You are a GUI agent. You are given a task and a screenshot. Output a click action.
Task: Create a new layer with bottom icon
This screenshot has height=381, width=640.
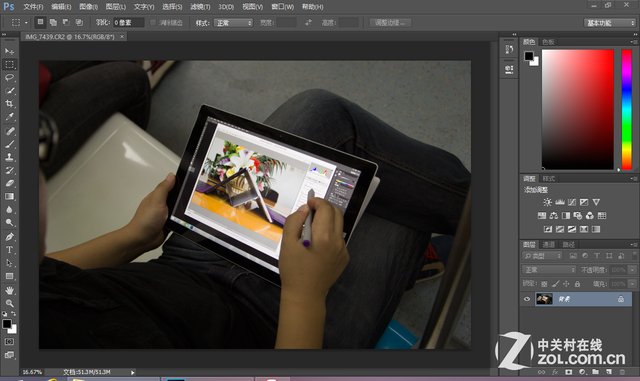pos(609,372)
